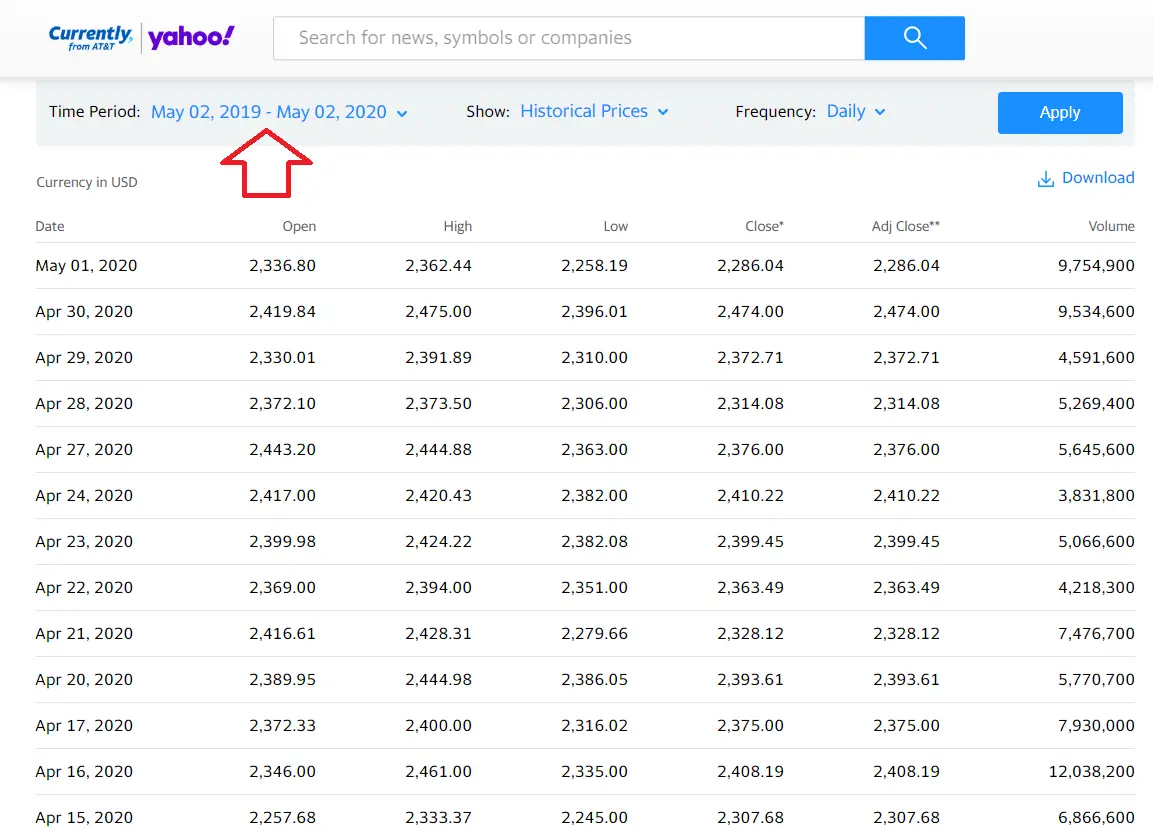This screenshot has height=831, width=1153.
Task: Select the Volume column header
Action: coord(1112,226)
